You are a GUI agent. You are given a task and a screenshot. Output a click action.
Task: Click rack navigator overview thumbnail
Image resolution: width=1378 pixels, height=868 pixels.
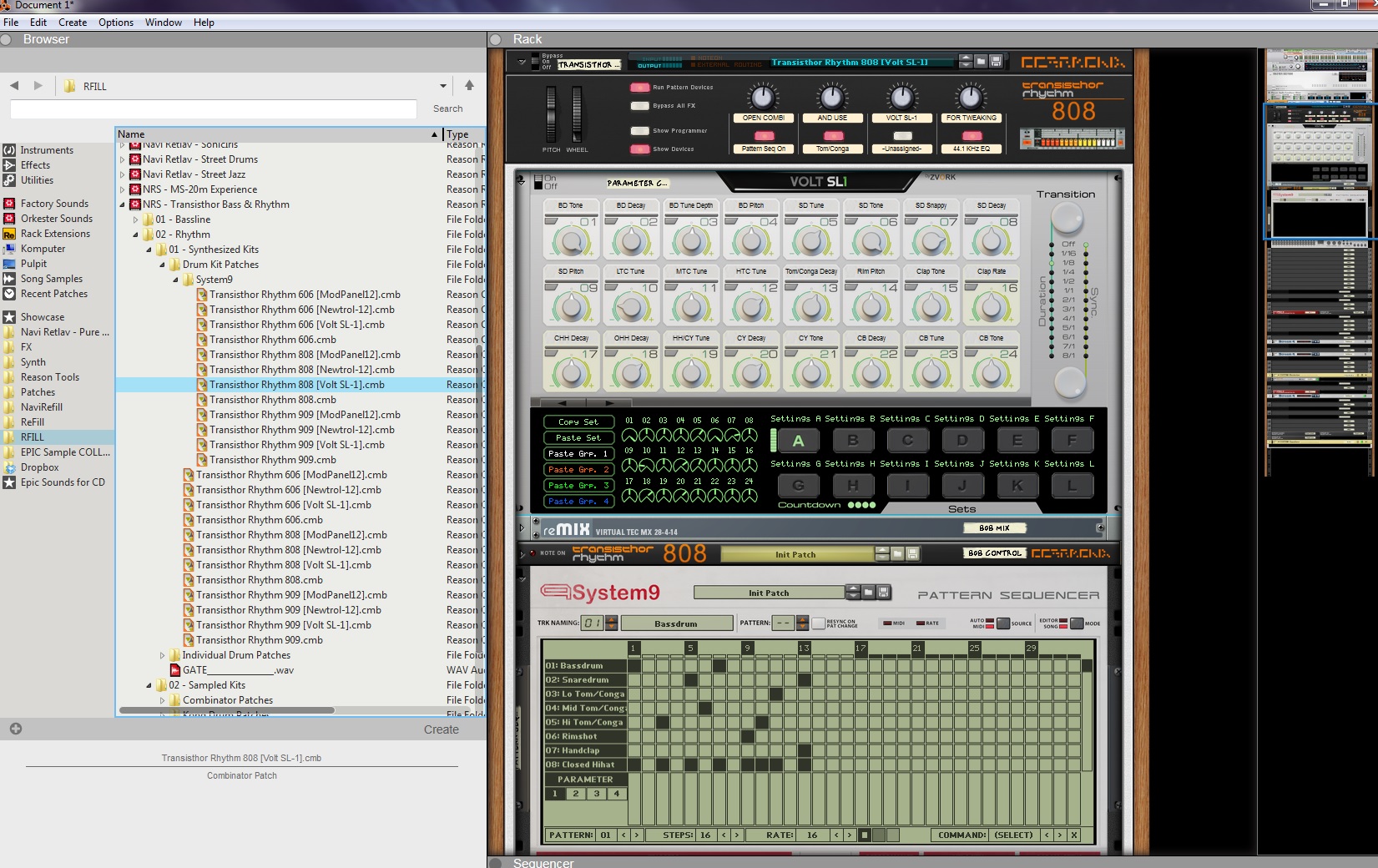[x=1317, y=262]
